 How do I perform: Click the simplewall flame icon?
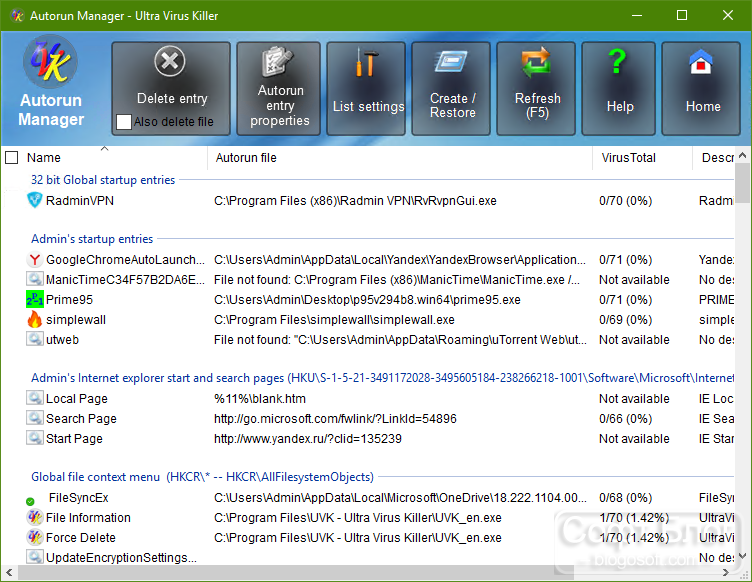(x=35, y=319)
